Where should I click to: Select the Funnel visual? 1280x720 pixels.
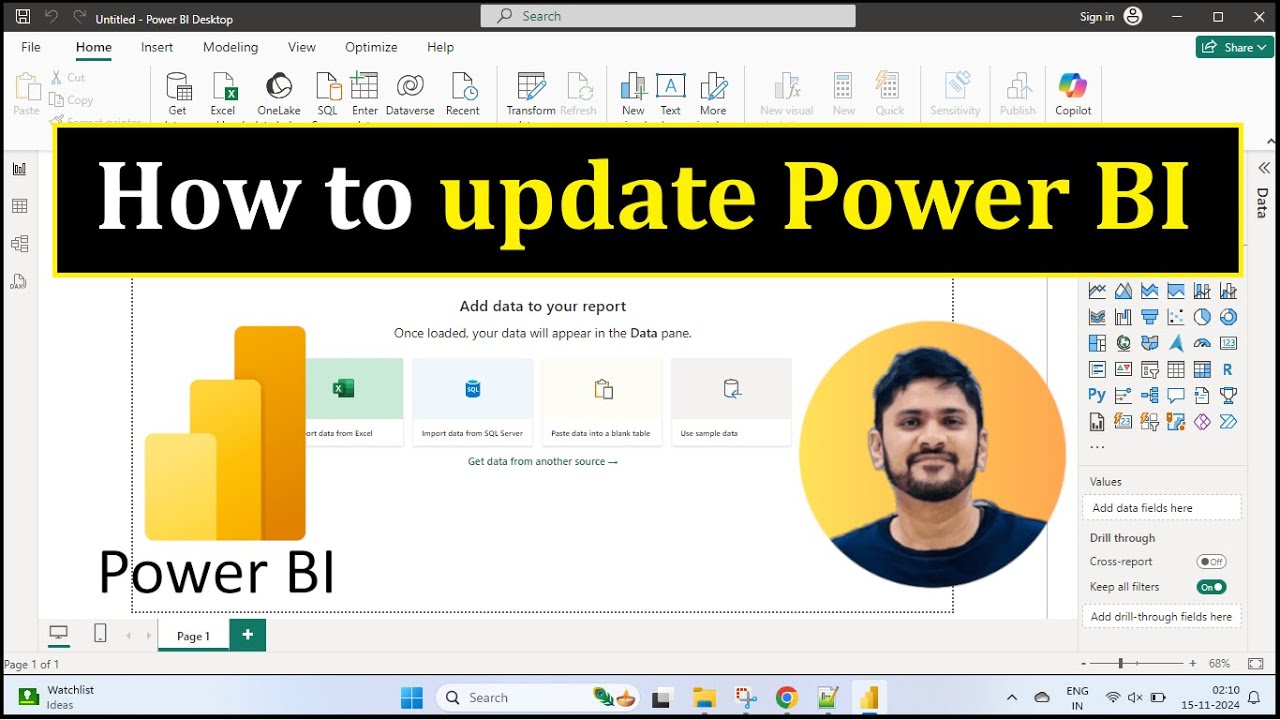coord(1150,317)
